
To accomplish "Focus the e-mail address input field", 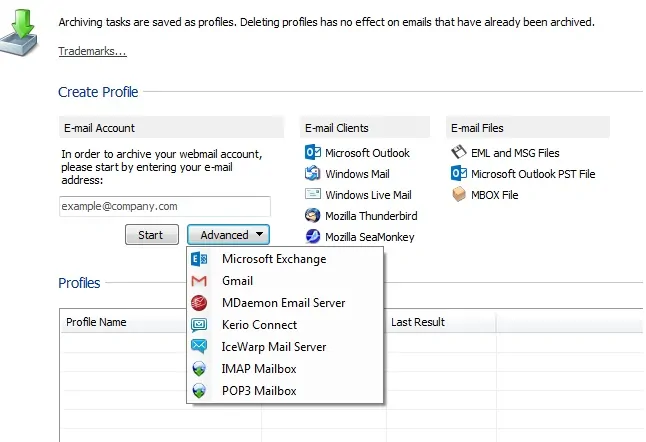I will pos(165,206).
